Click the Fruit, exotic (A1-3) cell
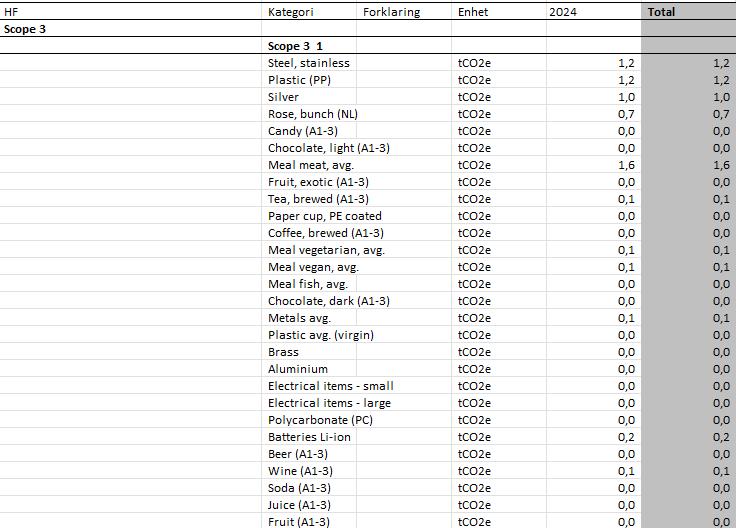 coord(318,182)
